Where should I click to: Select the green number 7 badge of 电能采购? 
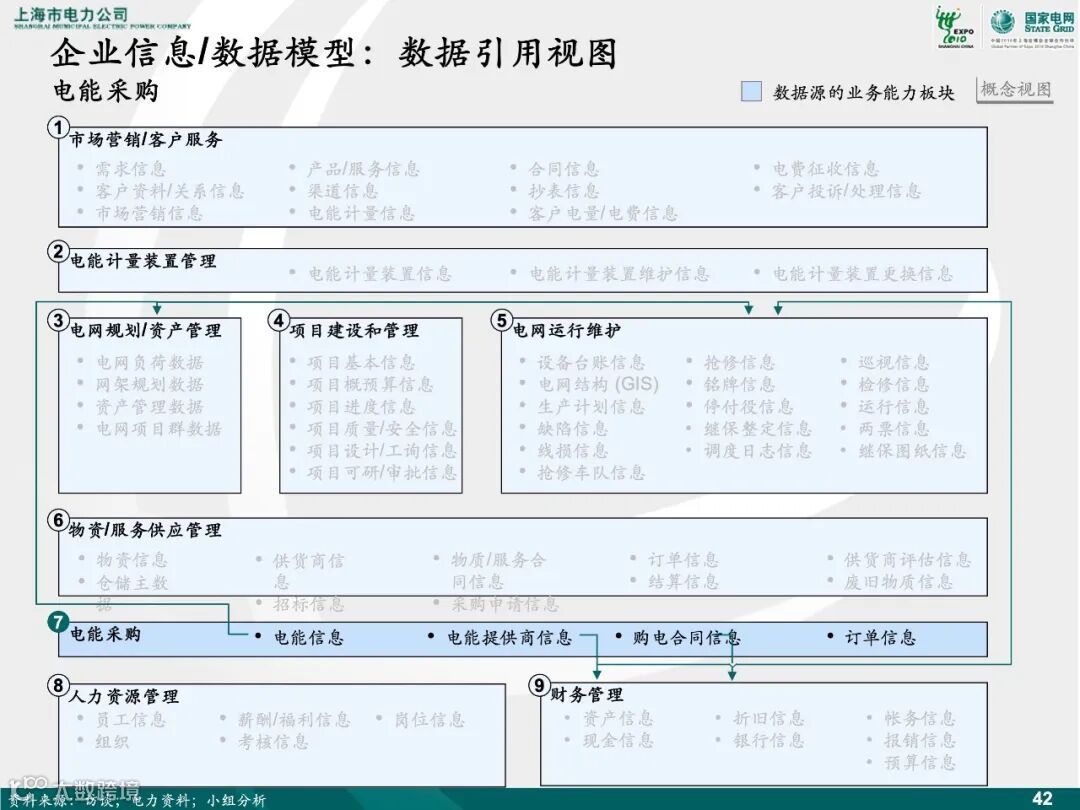point(59,622)
